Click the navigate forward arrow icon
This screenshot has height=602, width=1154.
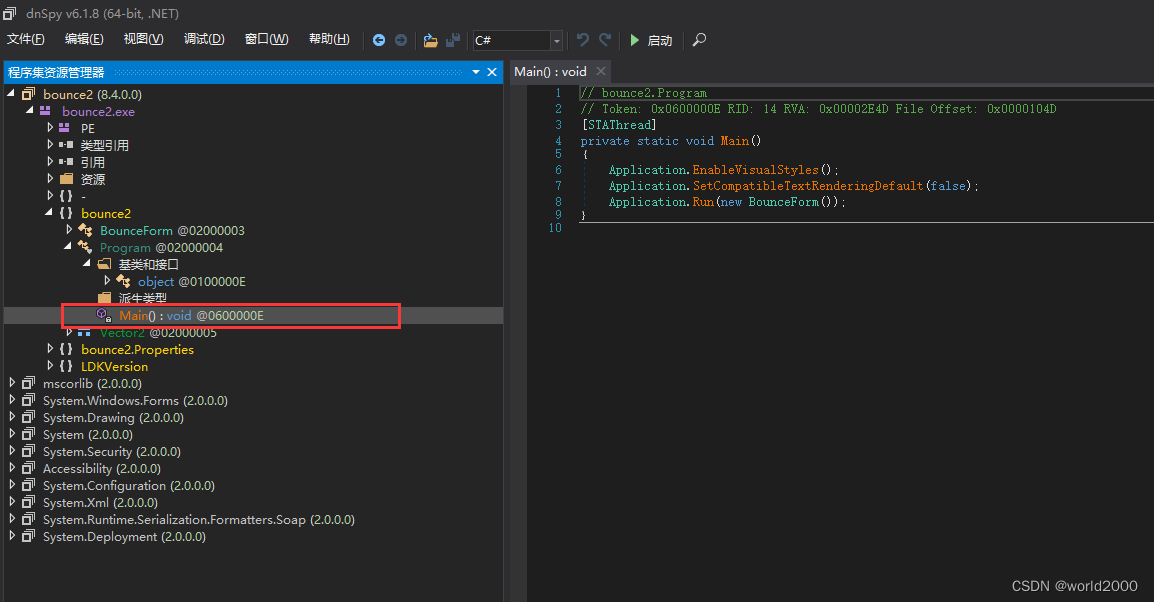401,40
